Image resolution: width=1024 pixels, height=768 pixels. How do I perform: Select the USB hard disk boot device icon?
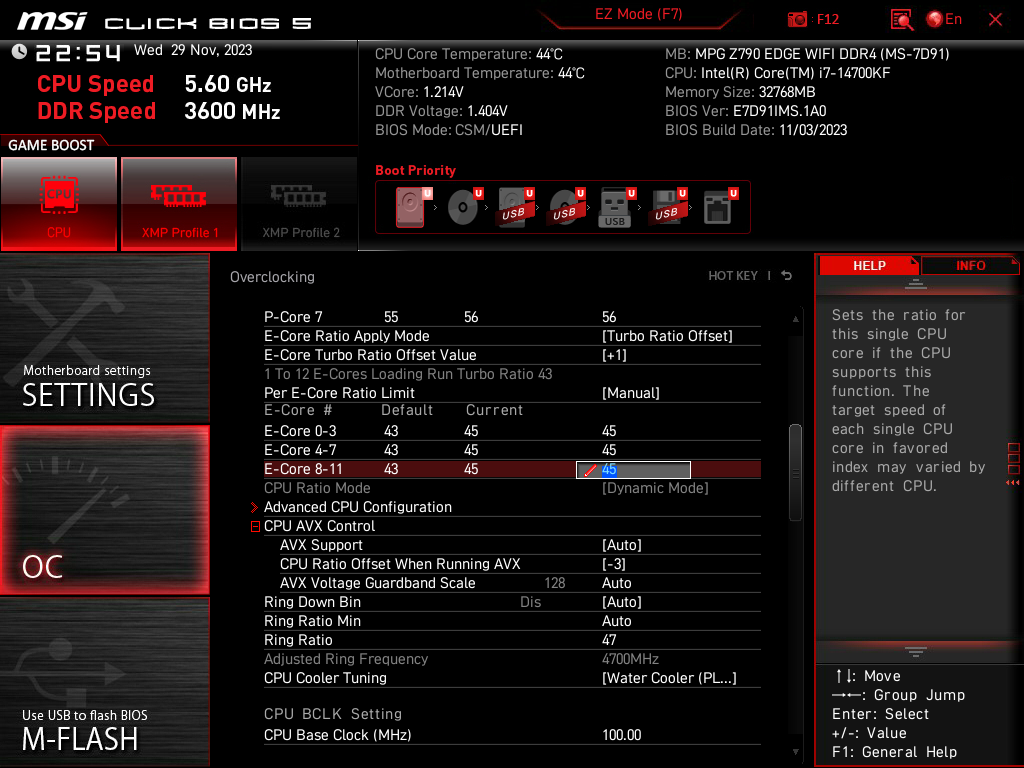515,207
